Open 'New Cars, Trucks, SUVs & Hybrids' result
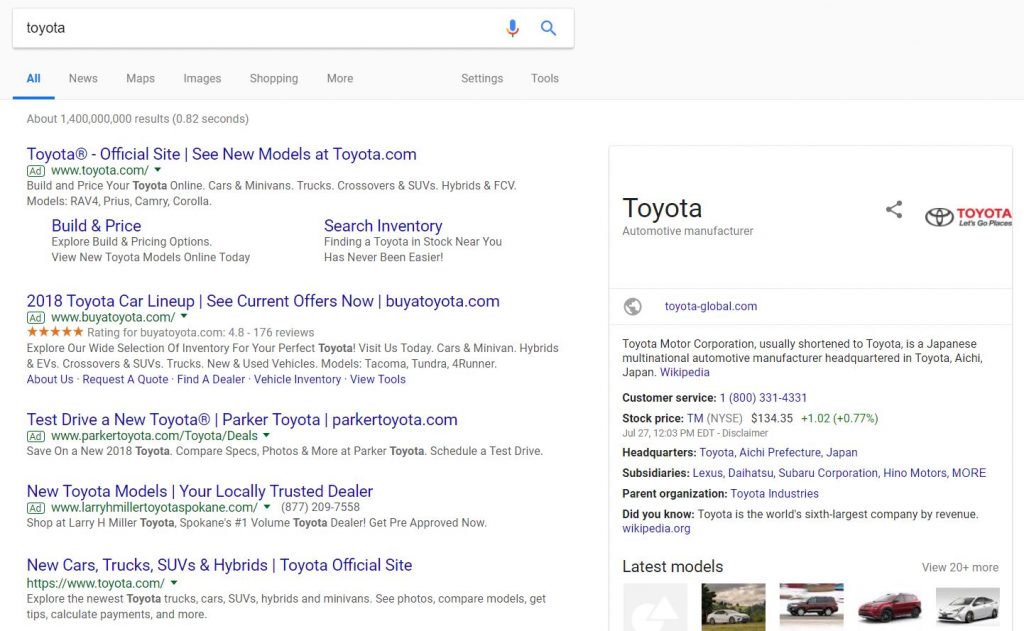The height and width of the screenshot is (631, 1024). click(219, 565)
